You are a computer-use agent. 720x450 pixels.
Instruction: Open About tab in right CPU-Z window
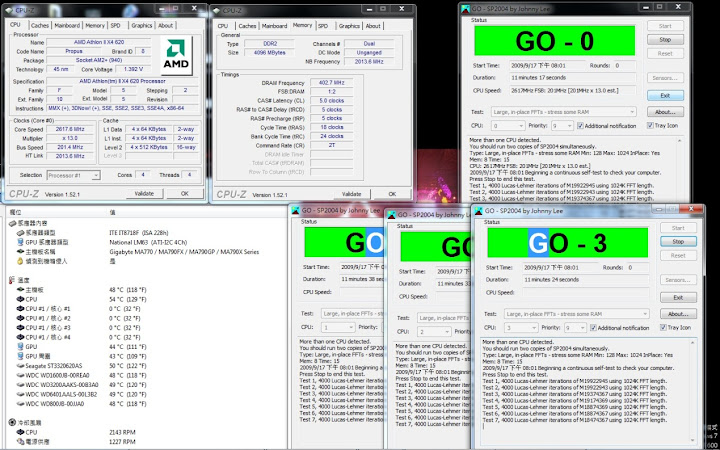pyautogui.click(x=373, y=26)
